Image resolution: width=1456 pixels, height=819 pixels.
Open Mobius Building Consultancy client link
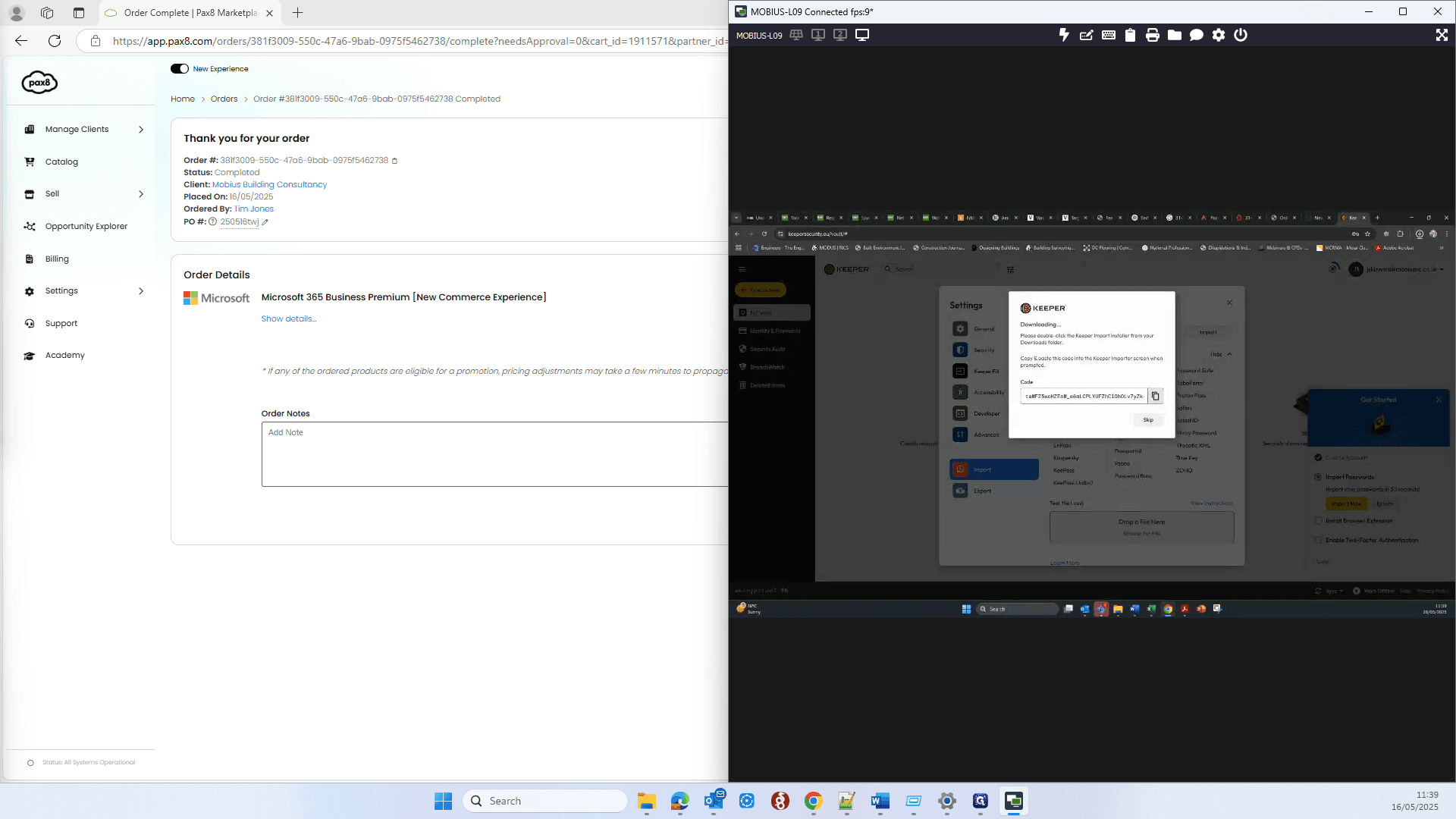(x=269, y=184)
